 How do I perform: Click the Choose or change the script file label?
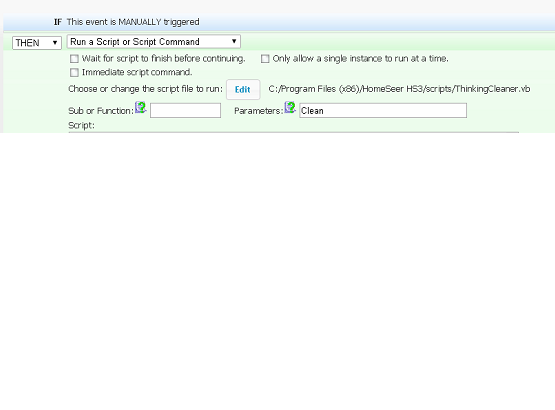pyautogui.click(x=145, y=89)
